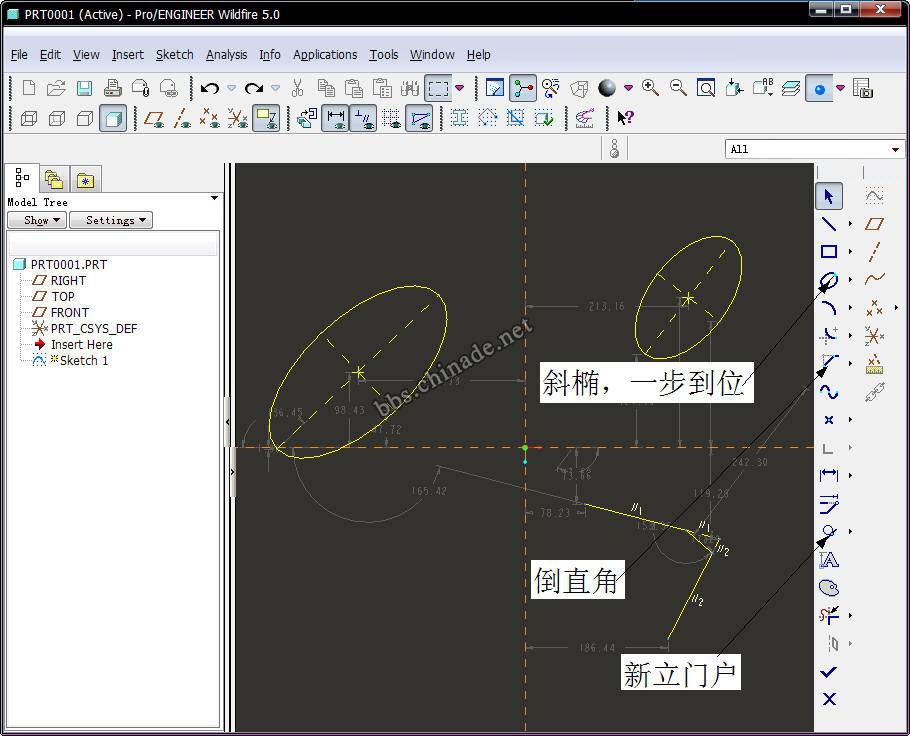
Task: Expand the Ellipse tool flyout arrow
Action: tap(850, 280)
